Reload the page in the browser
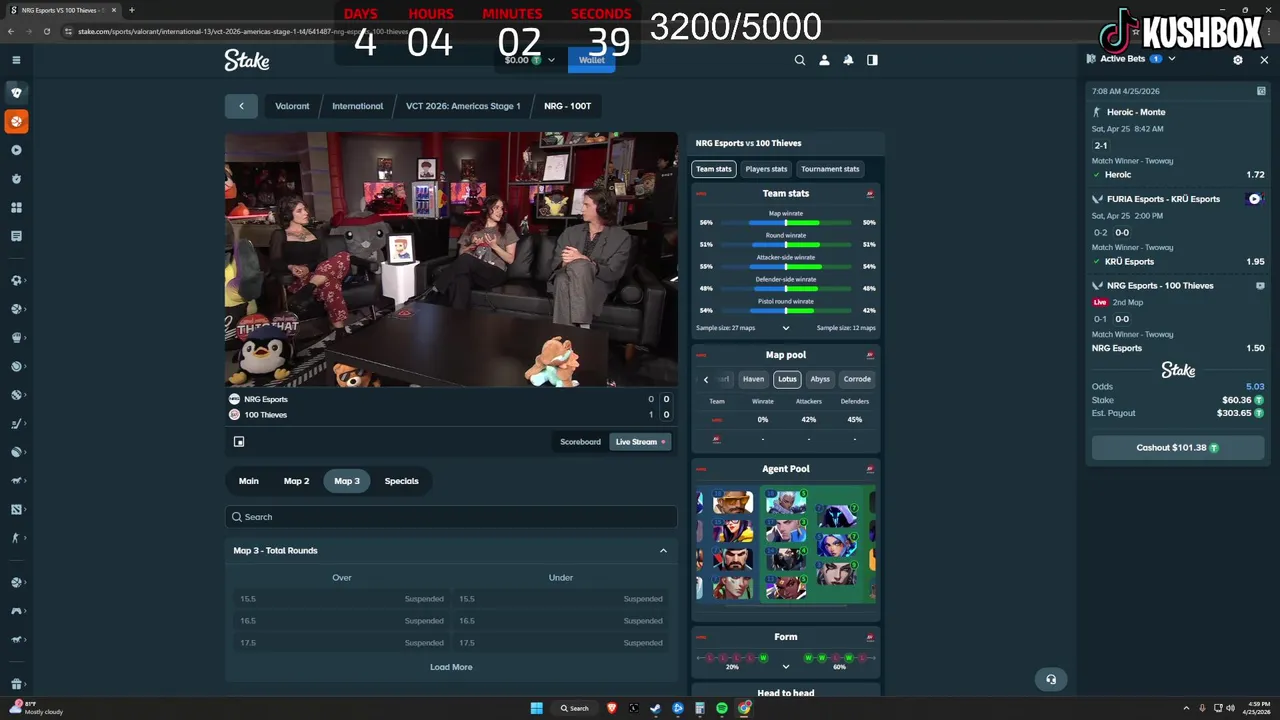 pyautogui.click(x=46, y=31)
